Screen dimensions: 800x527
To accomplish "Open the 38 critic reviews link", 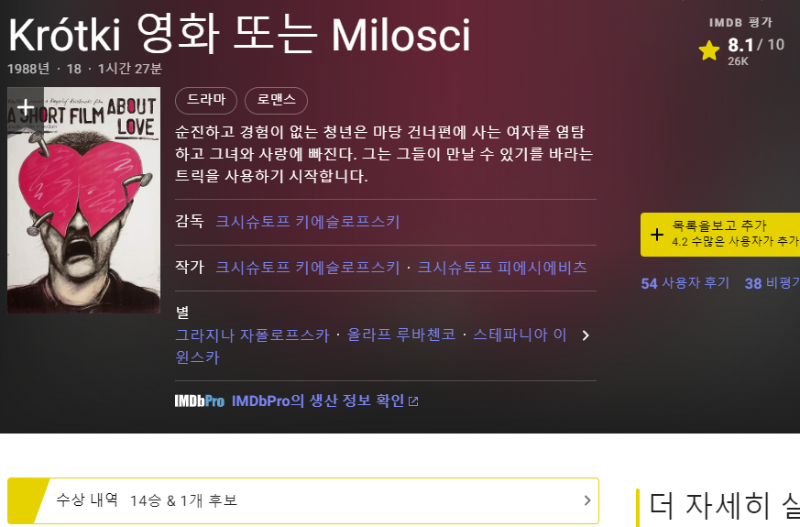I will point(772,283).
